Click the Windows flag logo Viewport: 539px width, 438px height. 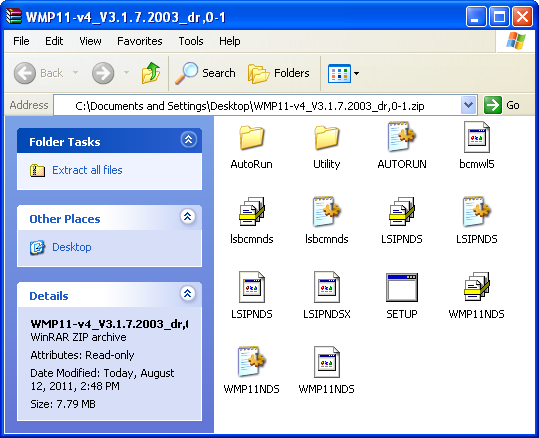point(516,41)
